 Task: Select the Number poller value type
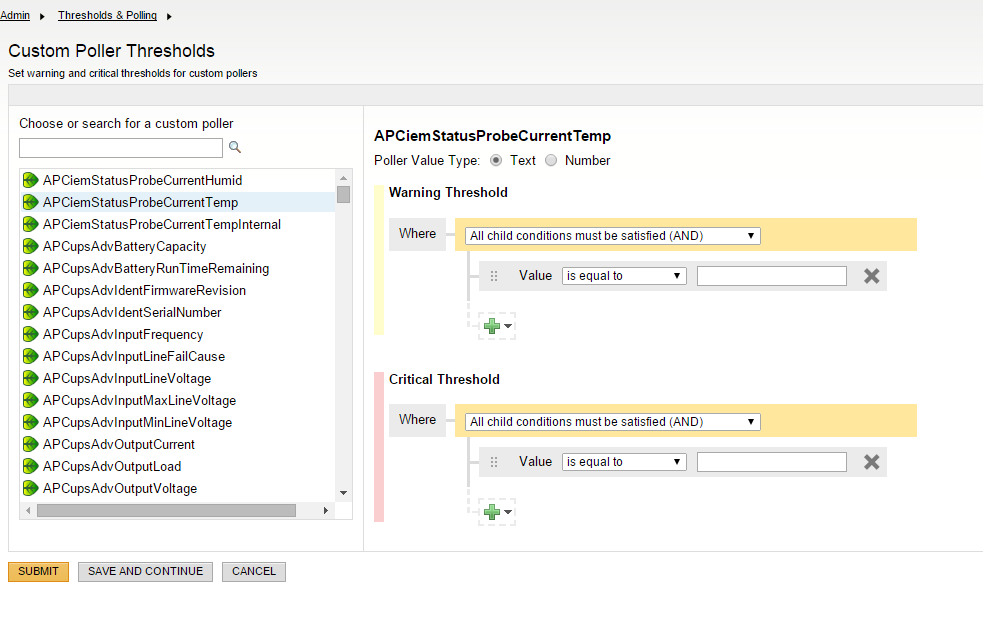coord(551,160)
